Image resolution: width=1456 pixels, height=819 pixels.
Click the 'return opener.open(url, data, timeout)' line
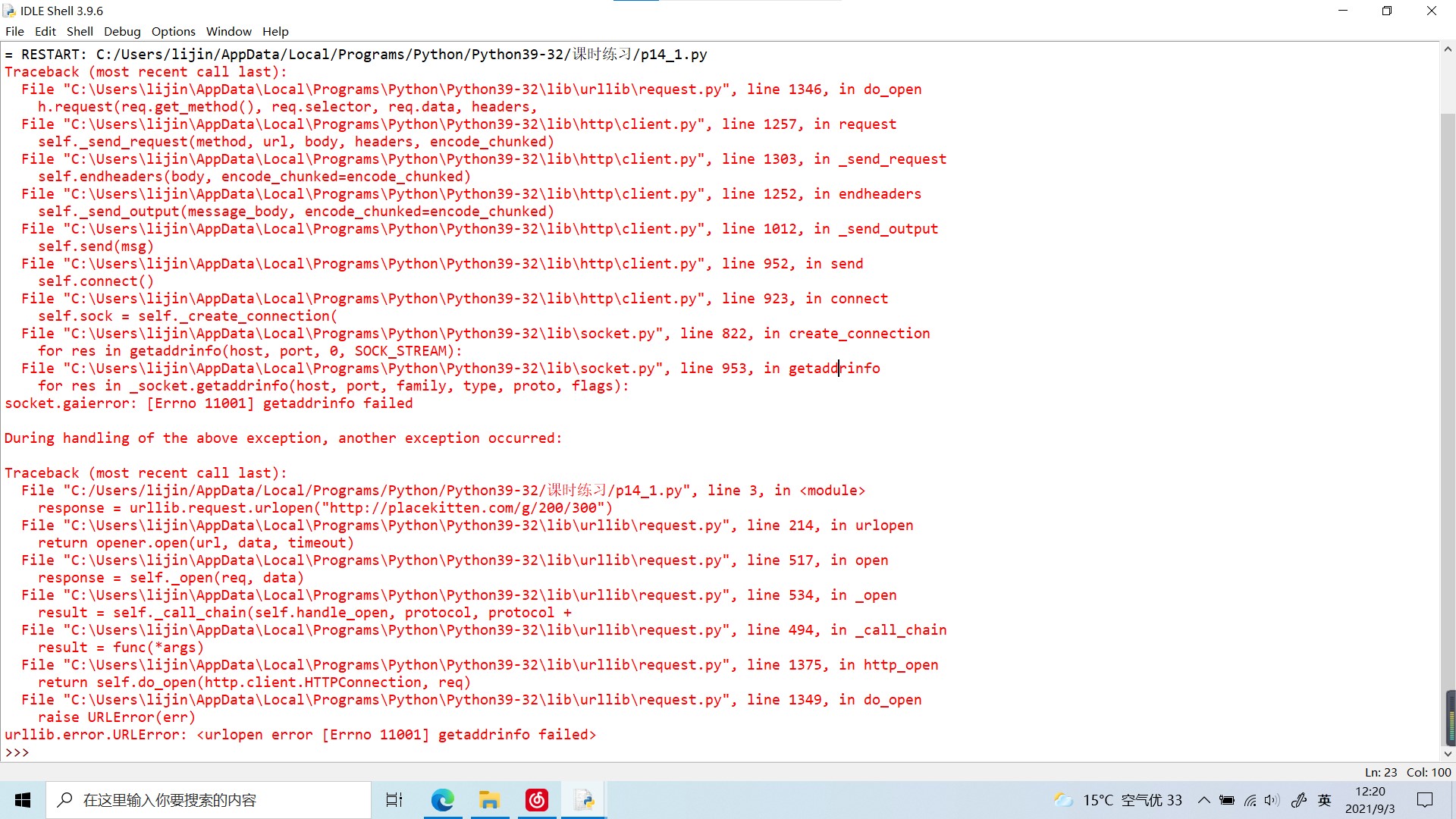(x=196, y=543)
